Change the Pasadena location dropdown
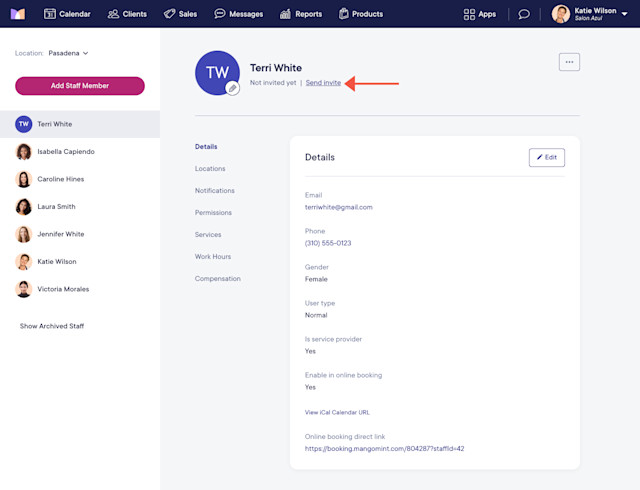 click(x=68, y=53)
